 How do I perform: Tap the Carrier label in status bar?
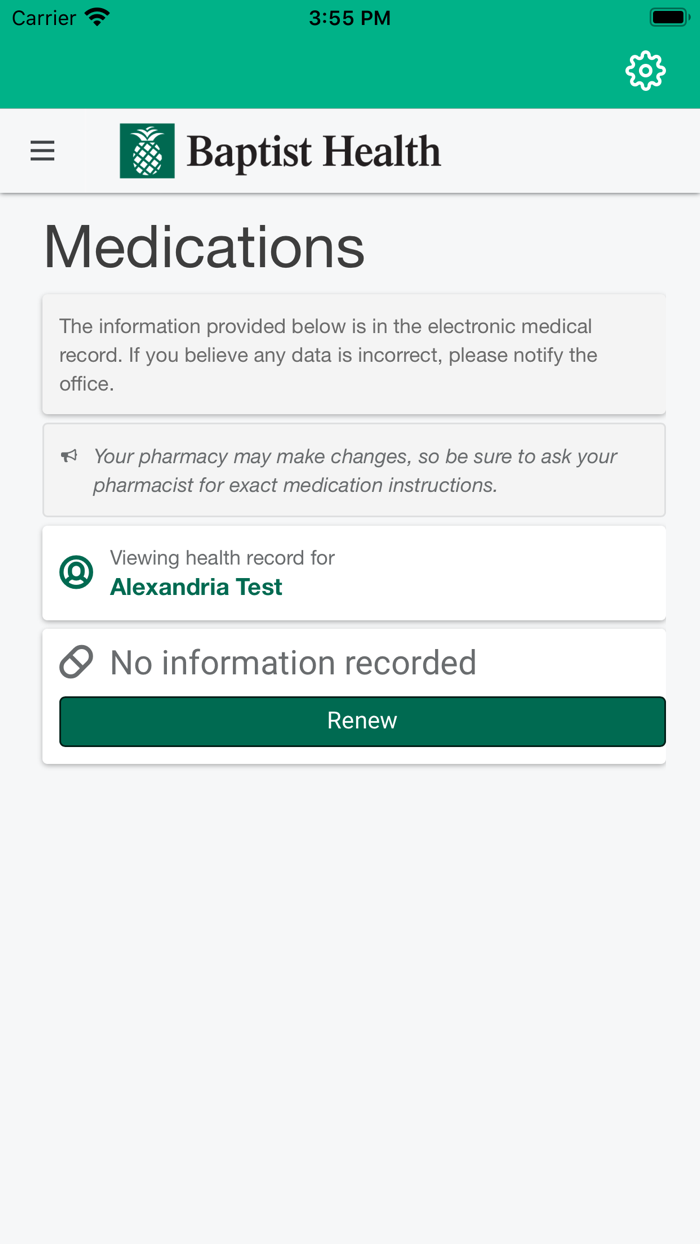pyautogui.click(x=44, y=17)
